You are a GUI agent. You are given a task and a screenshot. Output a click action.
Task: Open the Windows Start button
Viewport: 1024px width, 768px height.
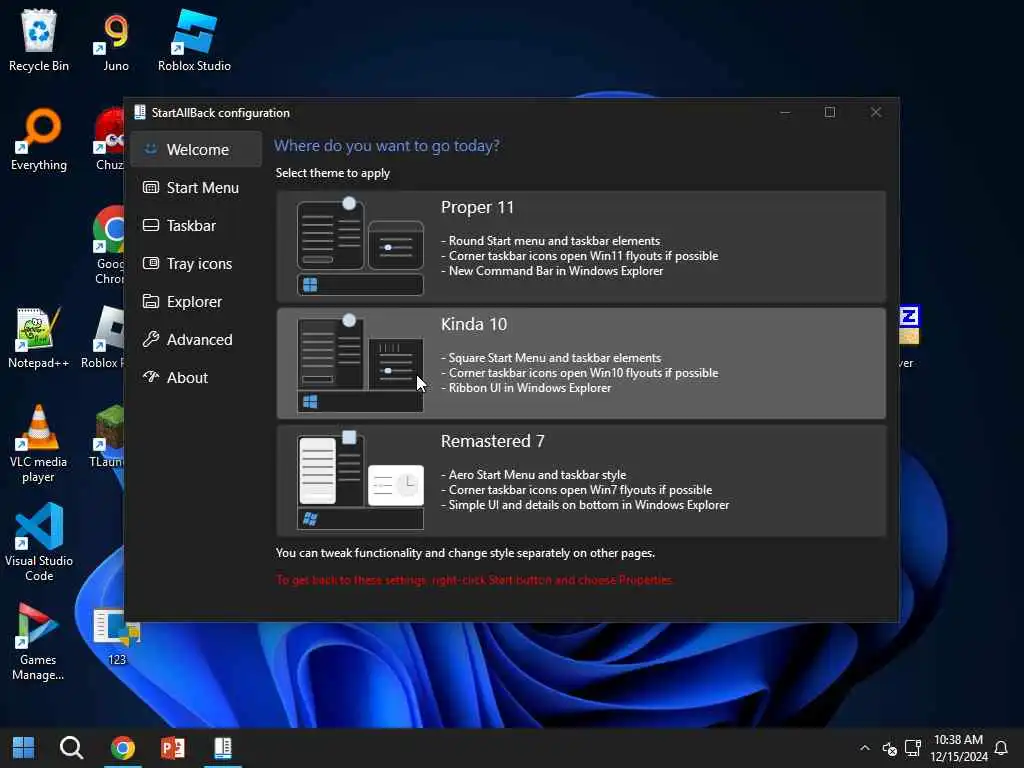[x=24, y=748]
